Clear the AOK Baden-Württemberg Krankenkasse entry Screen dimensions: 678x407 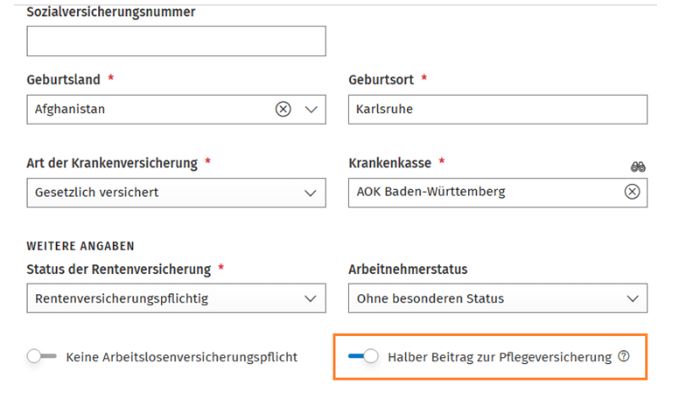click(x=632, y=192)
